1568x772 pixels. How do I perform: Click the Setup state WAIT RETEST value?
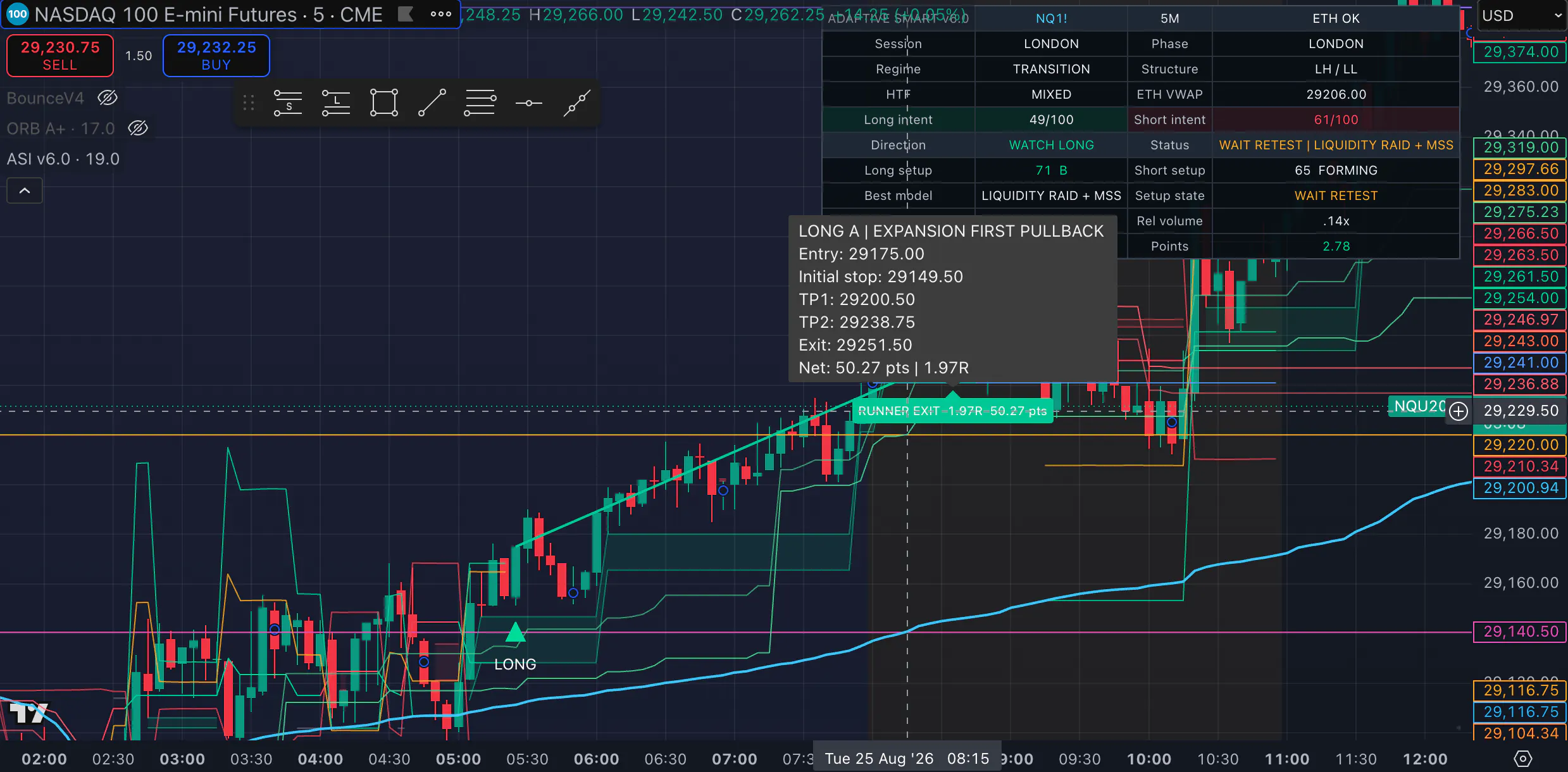(1336, 196)
